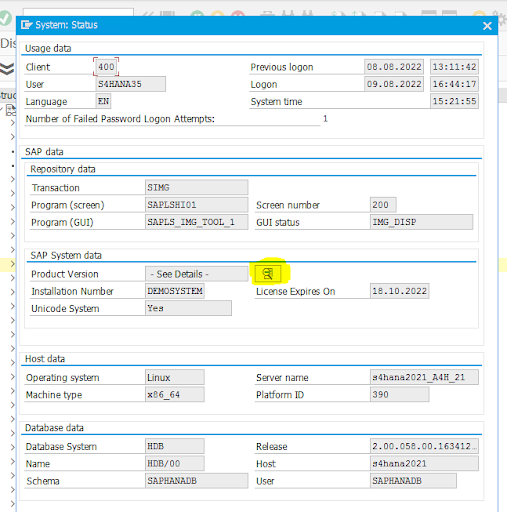Click Unicode System value Yes

pyautogui.click(x=188, y=308)
